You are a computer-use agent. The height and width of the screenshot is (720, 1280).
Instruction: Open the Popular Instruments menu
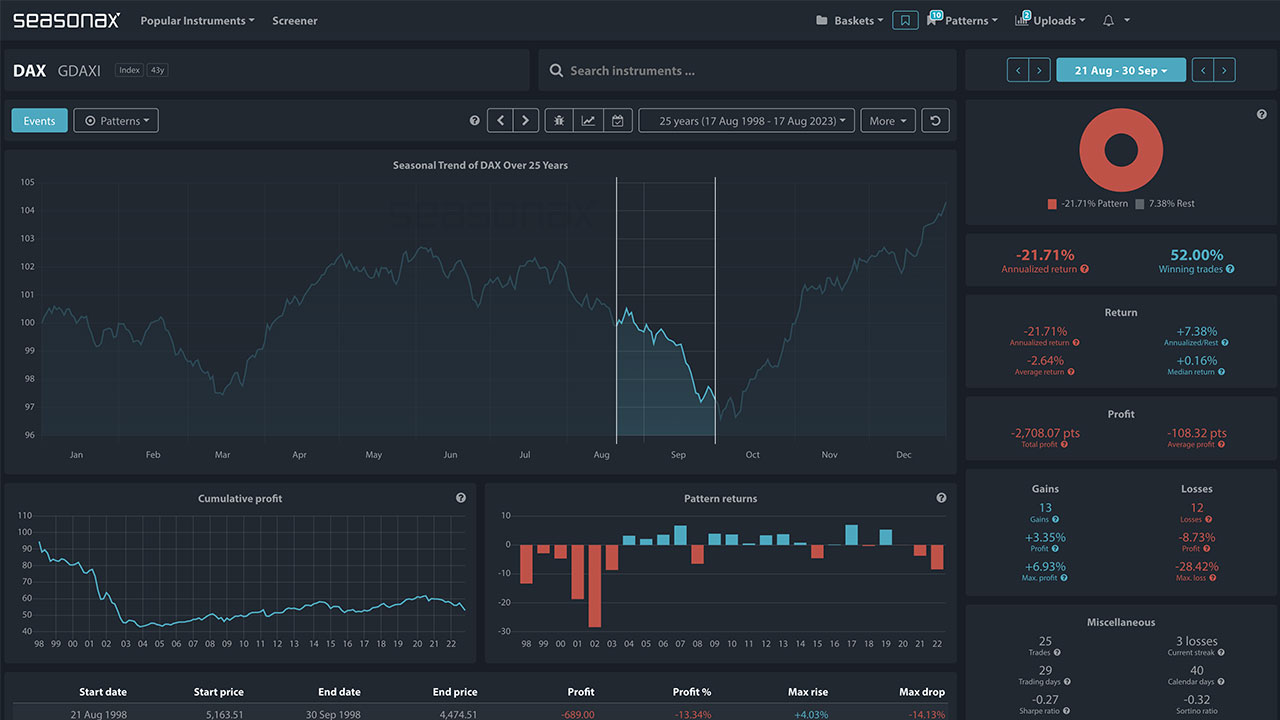click(197, 20)
